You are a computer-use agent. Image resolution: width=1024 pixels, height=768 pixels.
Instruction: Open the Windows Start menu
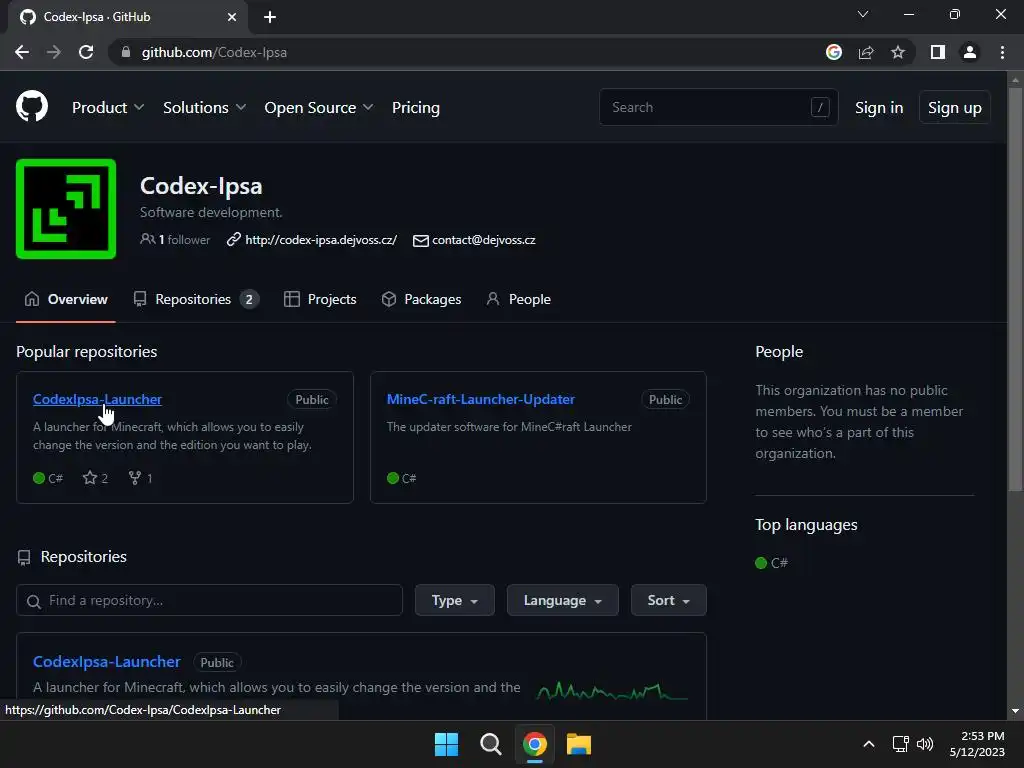pyautogui.click(x=447, y=744)
